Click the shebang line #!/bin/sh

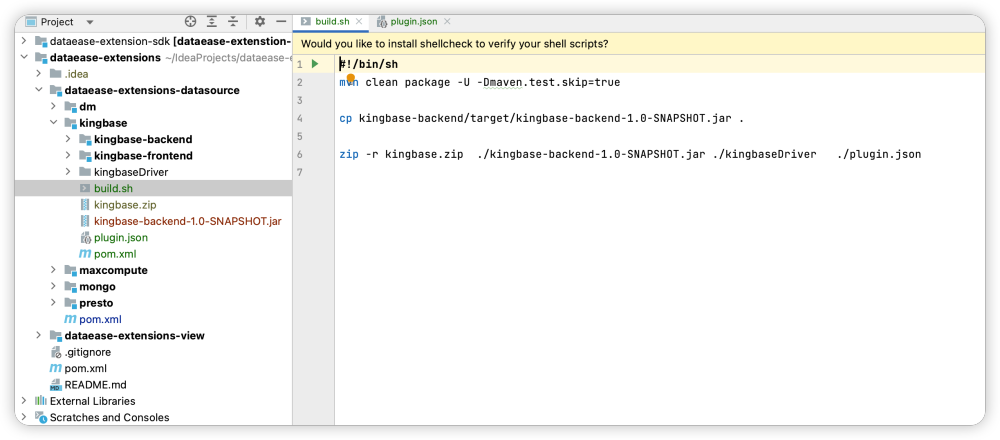(x=369, y=64)
